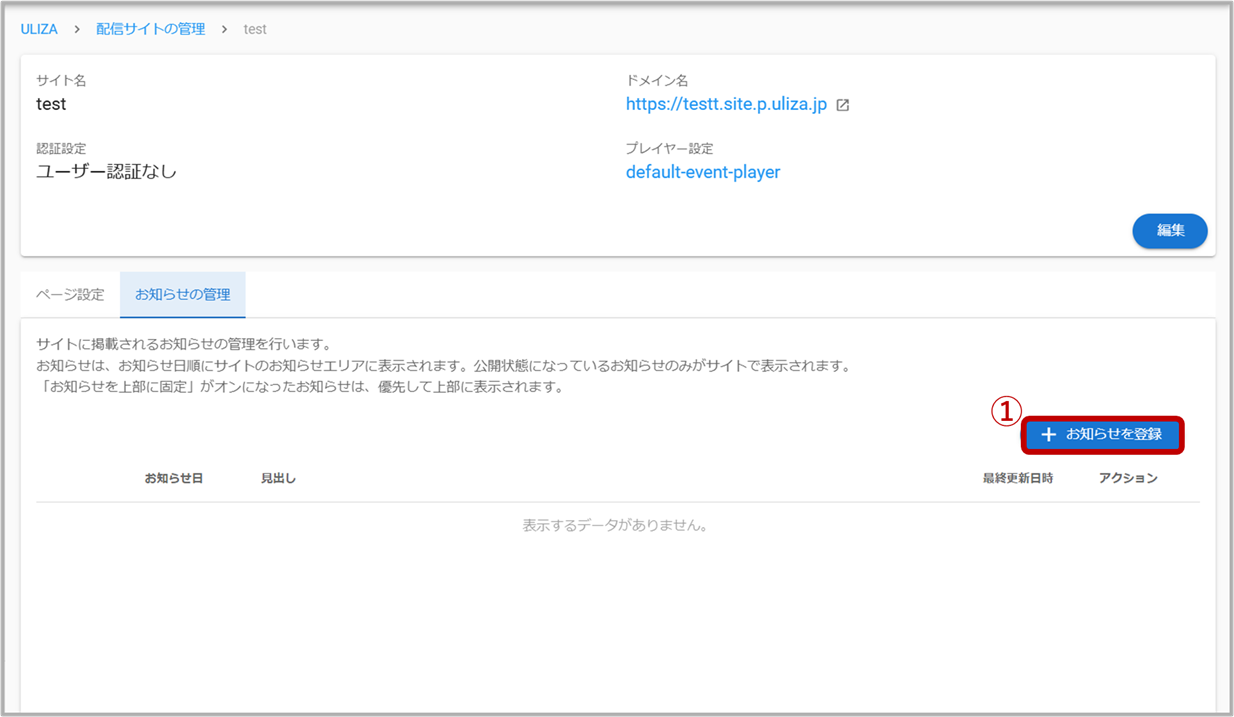
Task: Go to the ULIZA breadcrumb home link
Action: point(39,29)
